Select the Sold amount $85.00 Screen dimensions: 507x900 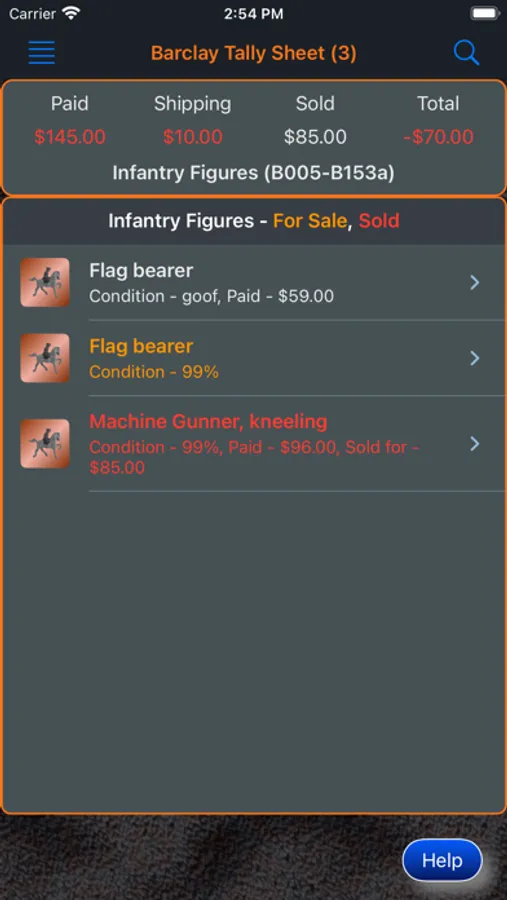315,137
